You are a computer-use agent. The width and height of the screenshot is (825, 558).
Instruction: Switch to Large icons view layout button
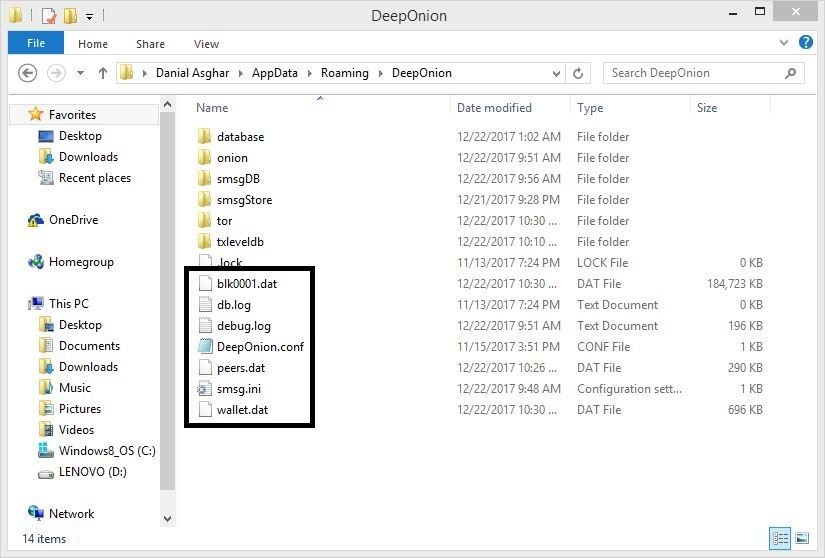[x=802, y=538]
